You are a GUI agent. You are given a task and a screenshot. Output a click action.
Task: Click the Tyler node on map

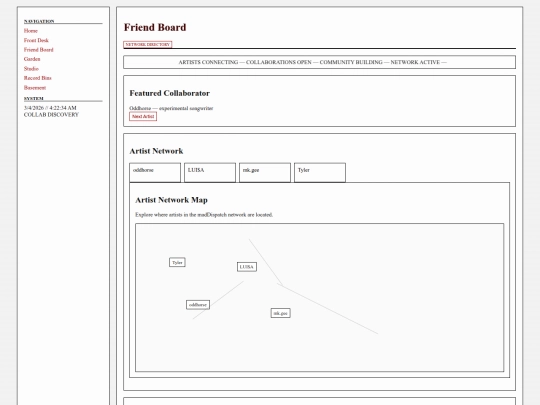point(177,262)
